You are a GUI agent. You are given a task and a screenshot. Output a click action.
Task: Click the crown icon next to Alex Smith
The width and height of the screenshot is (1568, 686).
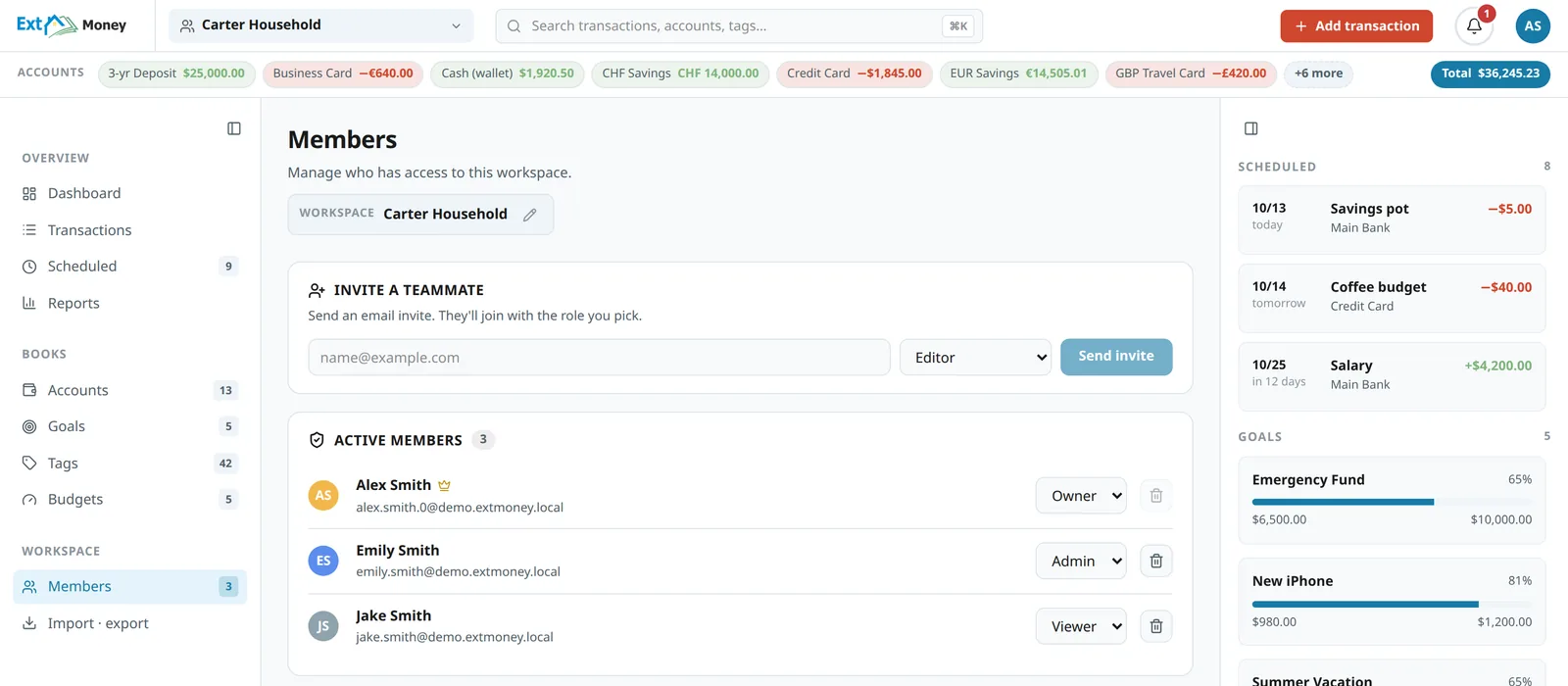click(x=445, y=485)
